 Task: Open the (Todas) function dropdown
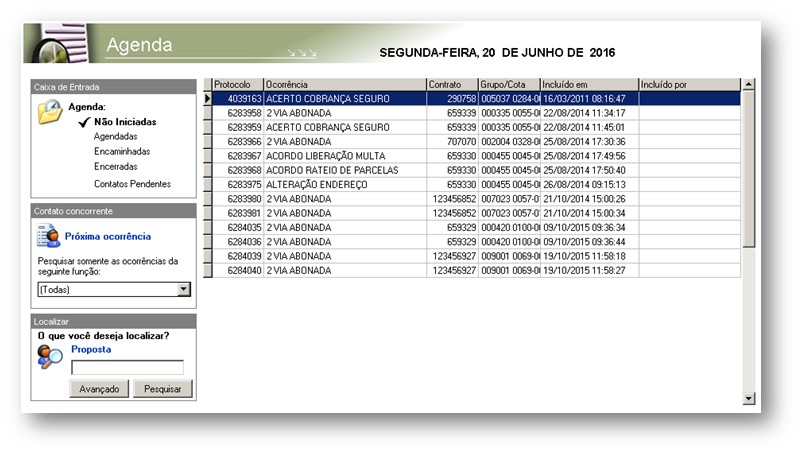[x=183, y=289]
